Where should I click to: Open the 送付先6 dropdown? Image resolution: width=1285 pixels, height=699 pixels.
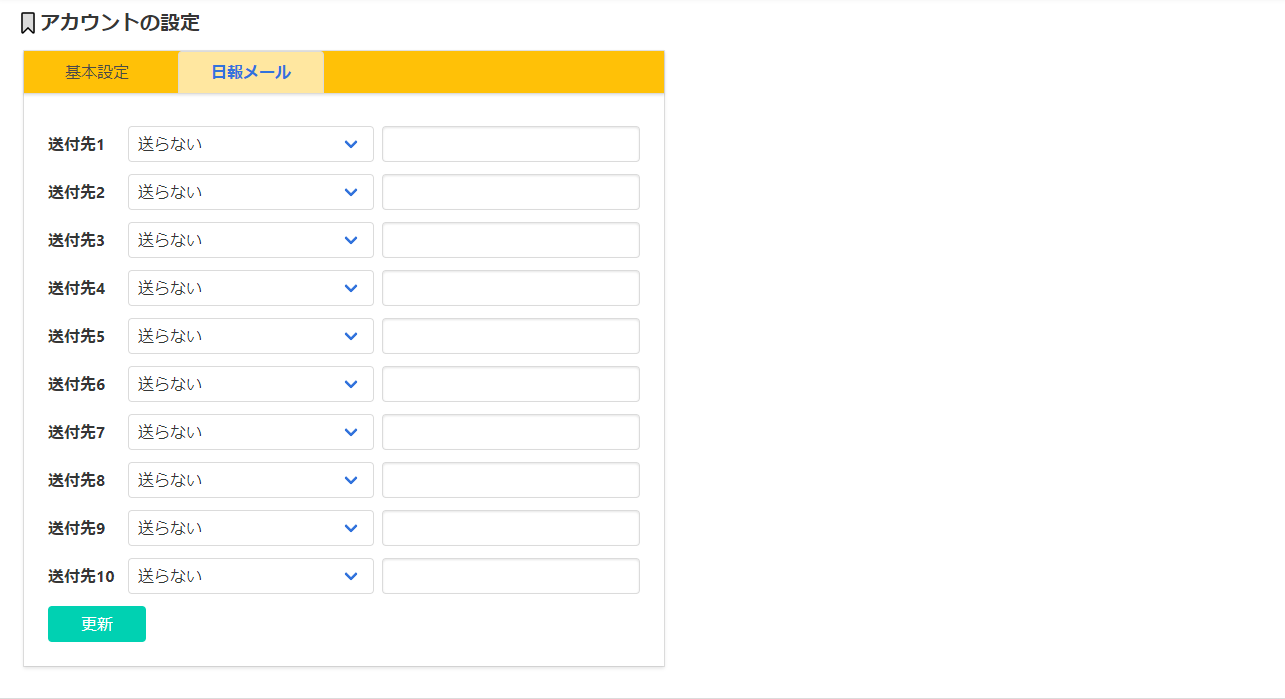[x=251, y=384]
